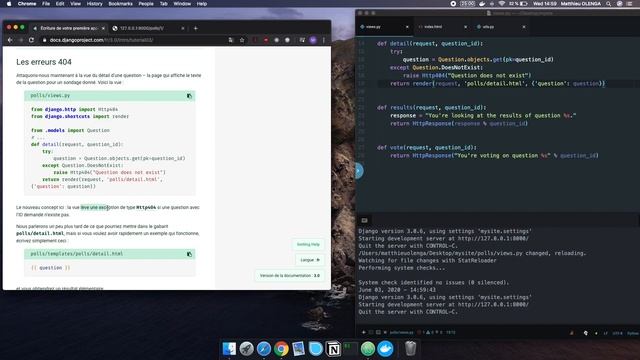640x360 pixels.
Task: Open the Python grammar selector in status bar
Action: coord(633,333)
